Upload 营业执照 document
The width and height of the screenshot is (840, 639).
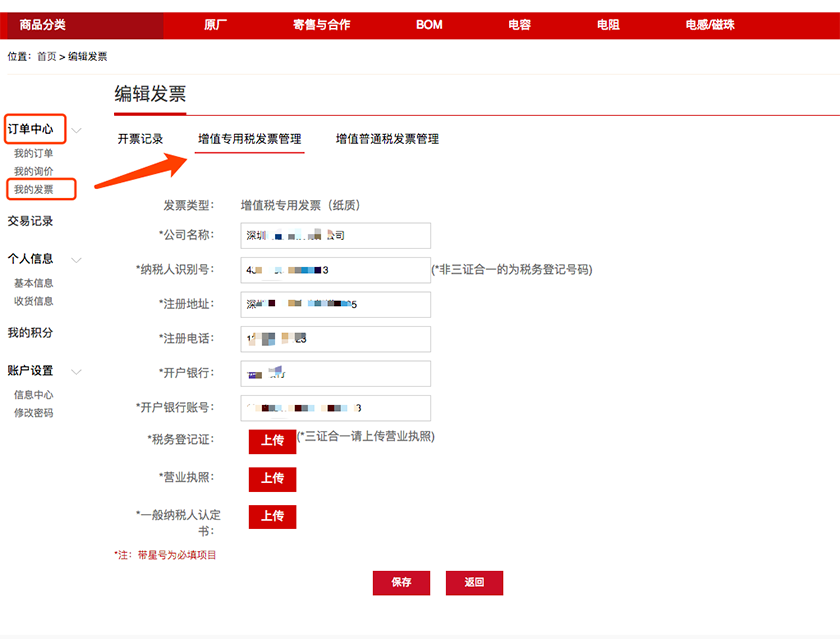(x=272, y=479)
